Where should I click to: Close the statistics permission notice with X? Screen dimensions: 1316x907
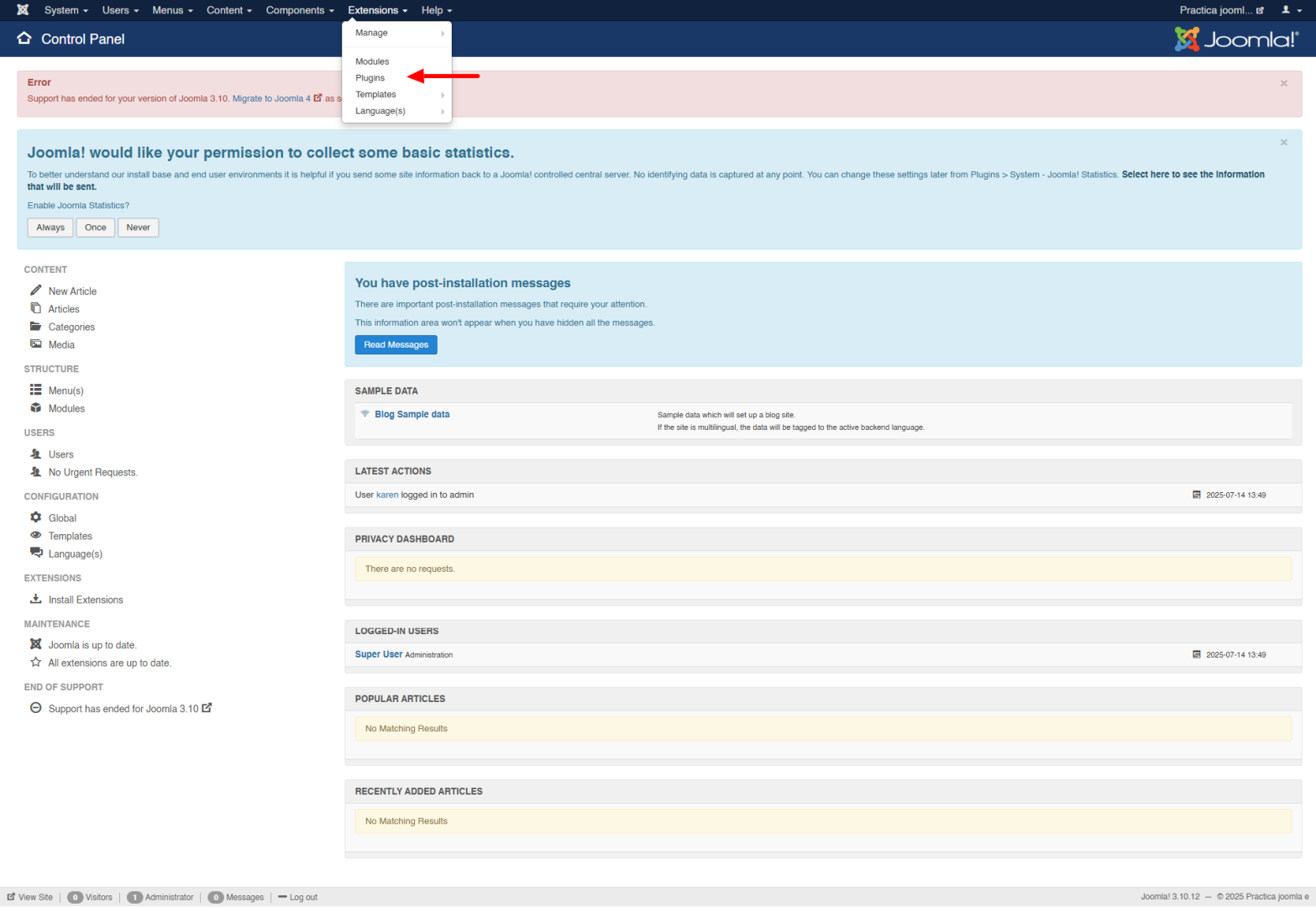pyautogui.click(x=1283, y=143)
